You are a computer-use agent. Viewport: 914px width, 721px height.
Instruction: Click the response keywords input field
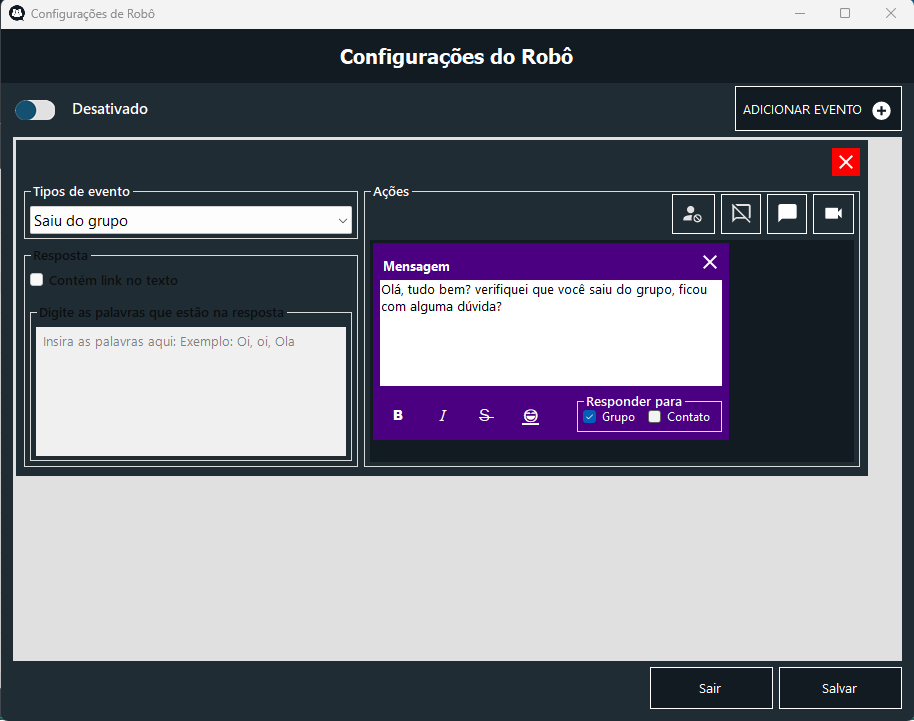pyautogui.click(x=191, y=392)
